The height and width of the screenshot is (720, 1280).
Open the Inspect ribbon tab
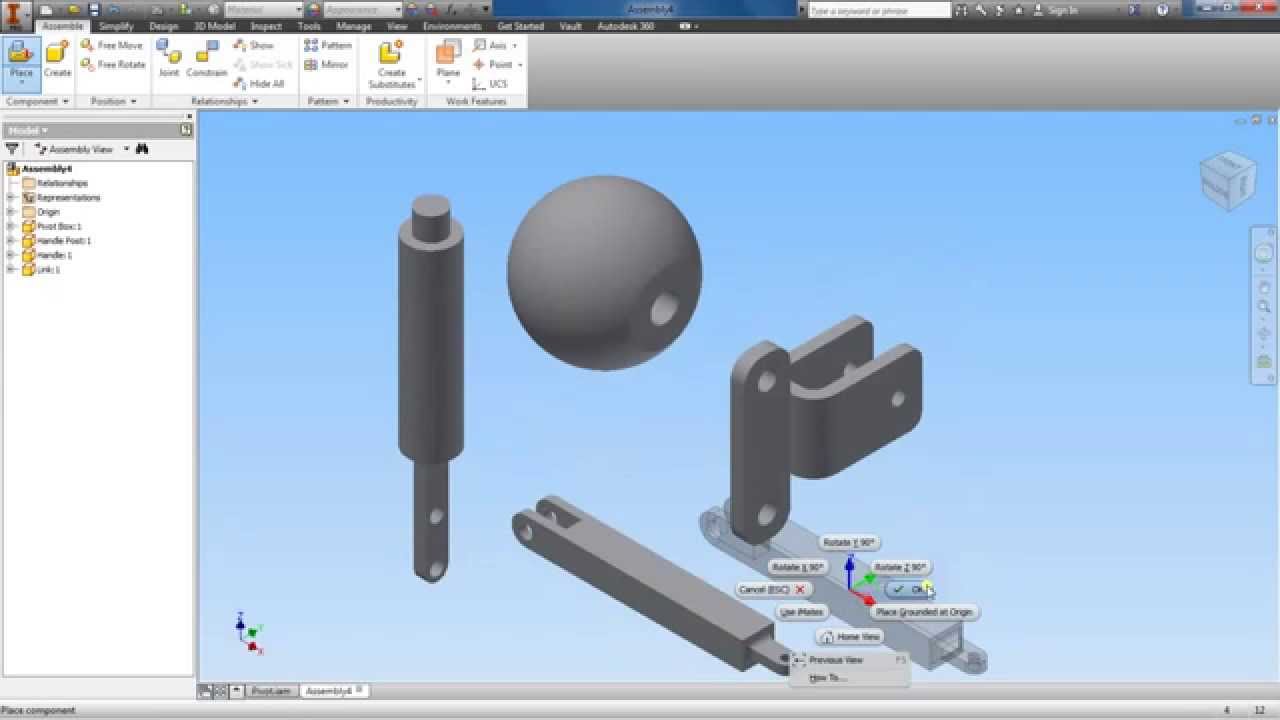266,26
